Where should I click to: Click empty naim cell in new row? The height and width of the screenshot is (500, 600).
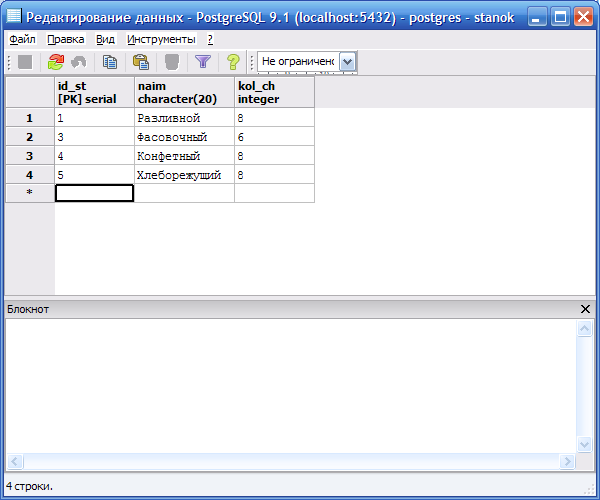184,193
